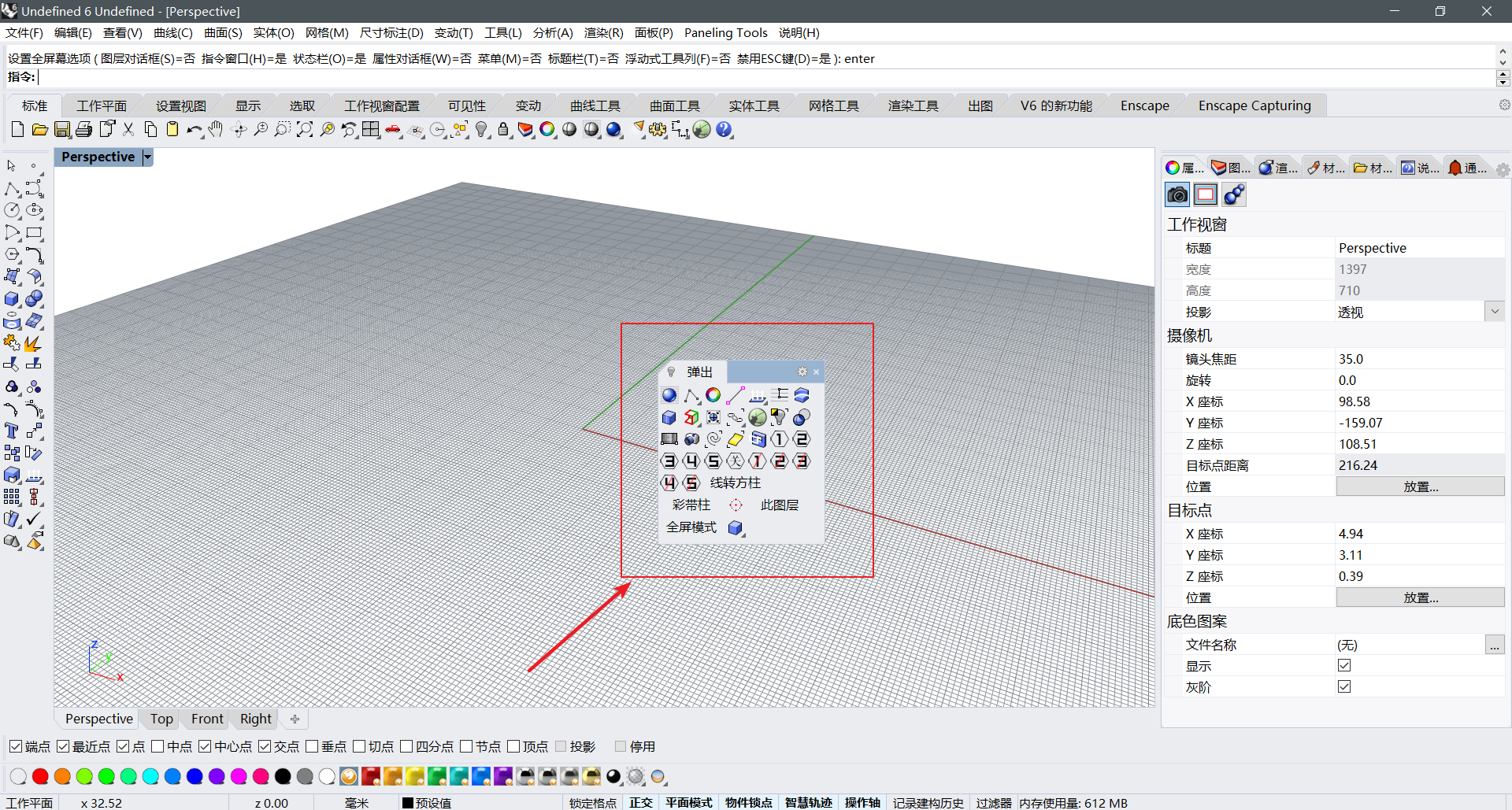Click the render blue sphere icon in toolbar

pyautogui.click(x=613, y=130)
